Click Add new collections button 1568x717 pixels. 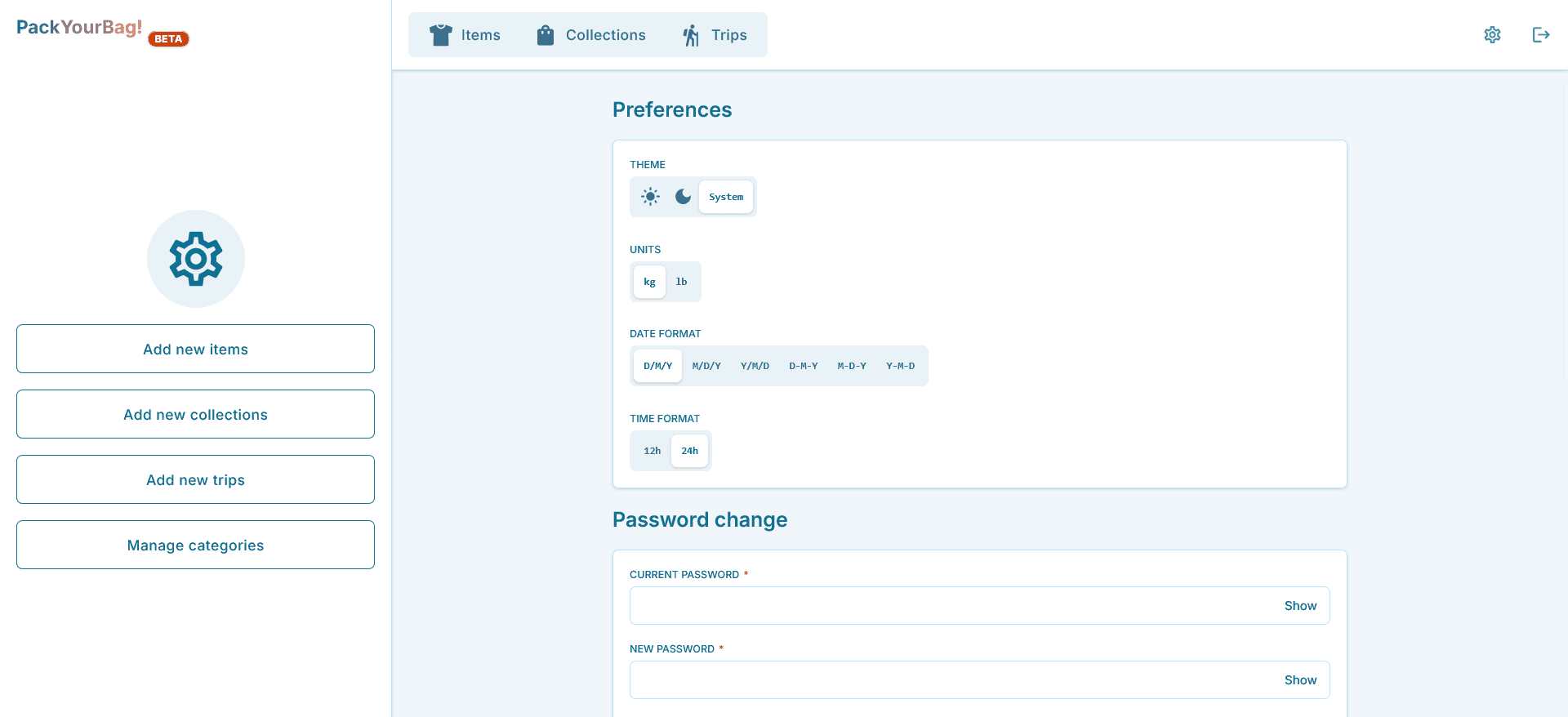195,414
